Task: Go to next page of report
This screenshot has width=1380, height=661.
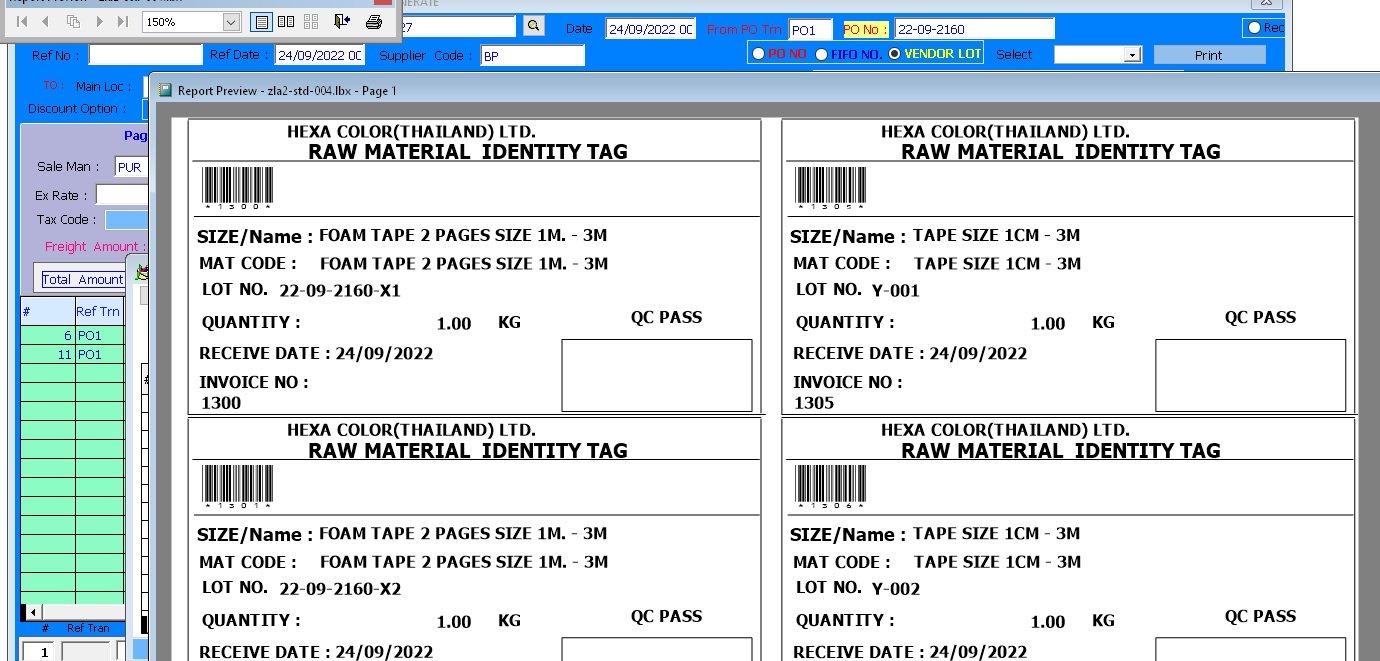Action: pyautogui.click(x=99, y=21)
